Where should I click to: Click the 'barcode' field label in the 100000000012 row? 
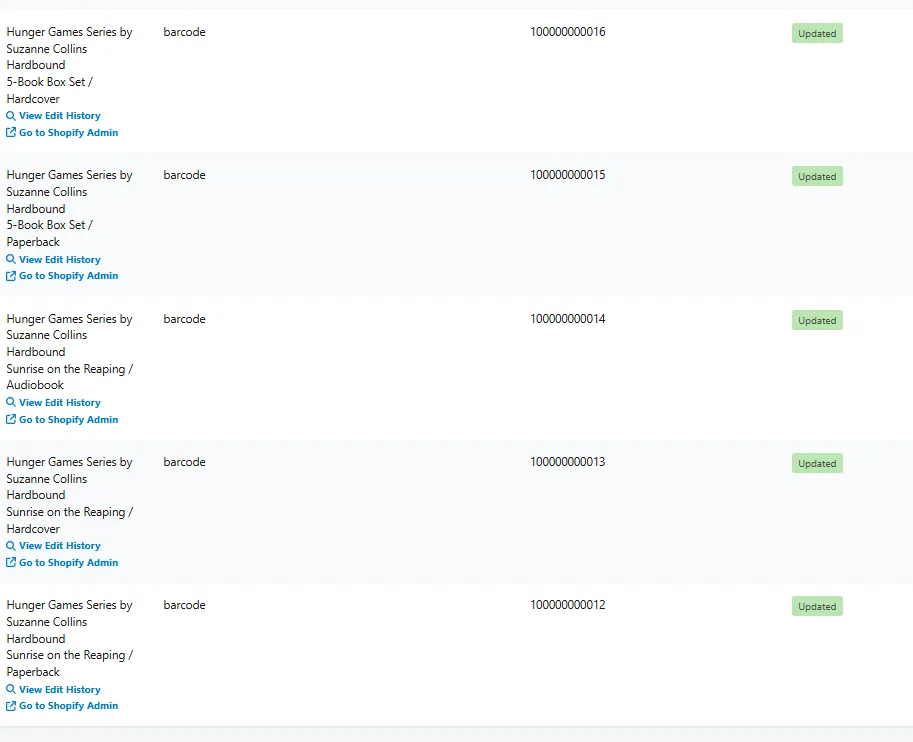tap(184, 605)
